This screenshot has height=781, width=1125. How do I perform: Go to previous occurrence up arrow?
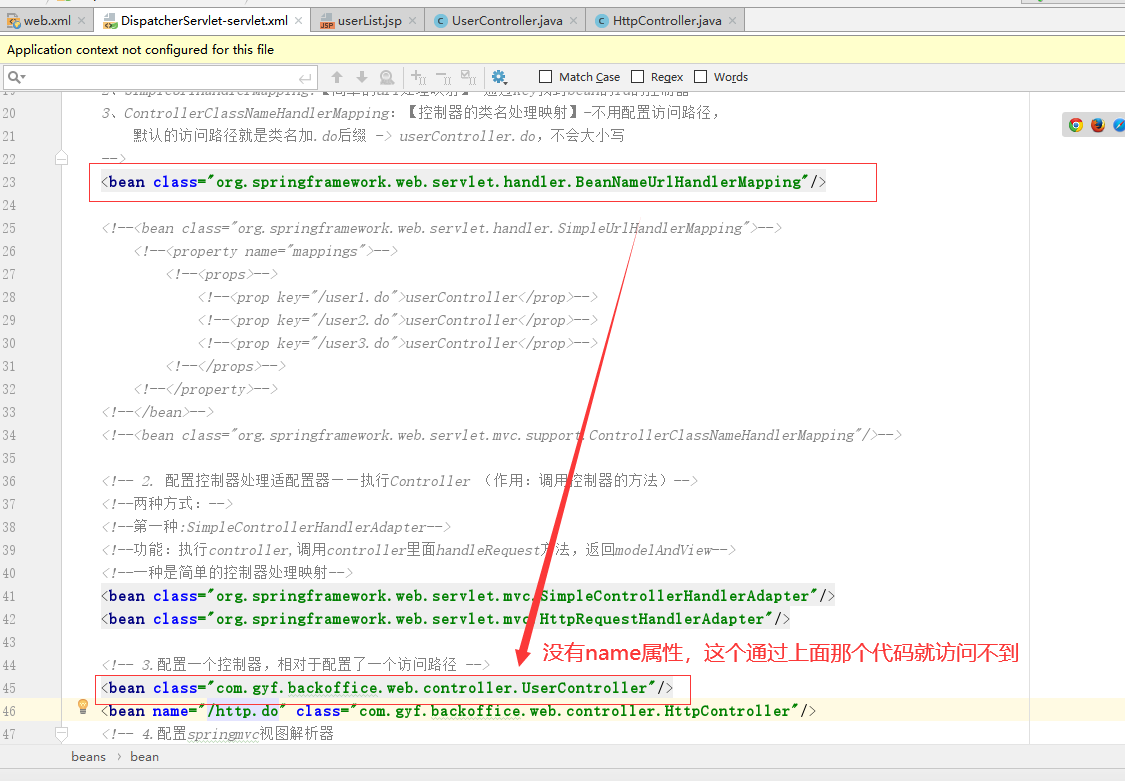click(x=336, y=77)
